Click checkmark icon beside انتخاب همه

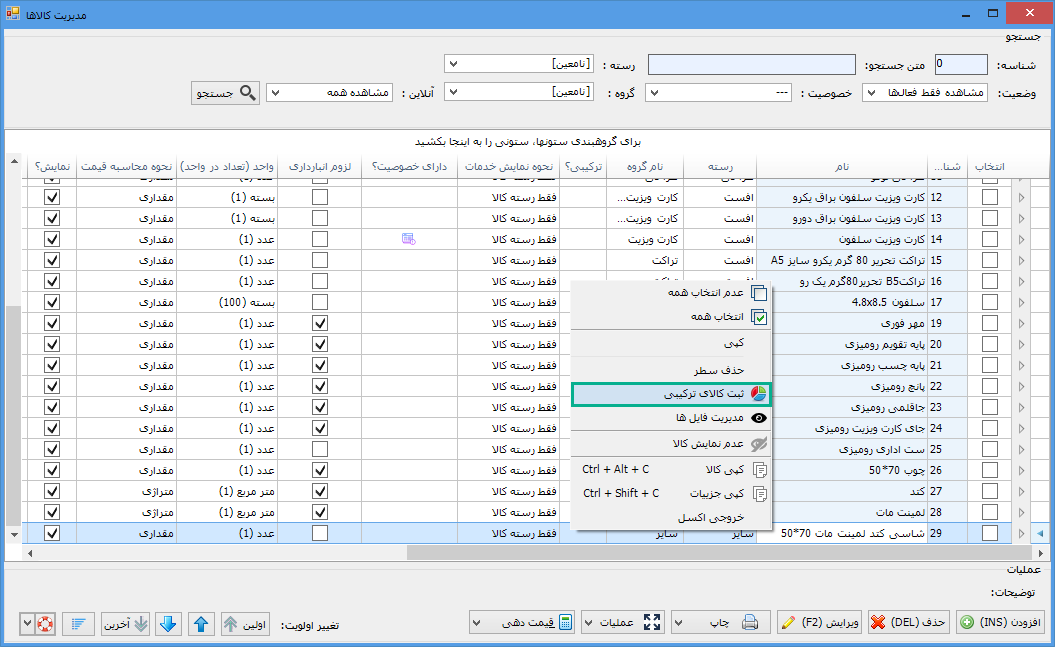point(759,317)
